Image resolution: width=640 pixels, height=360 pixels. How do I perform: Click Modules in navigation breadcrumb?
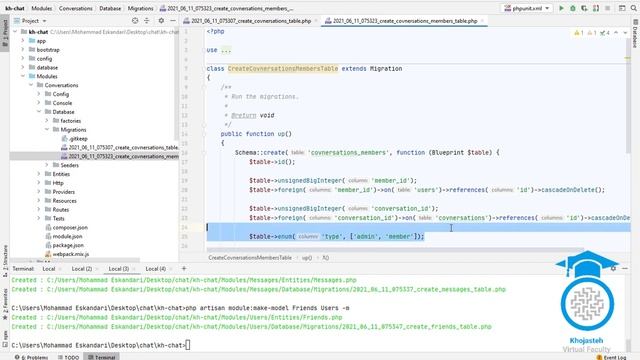click(x=42, y=8)
